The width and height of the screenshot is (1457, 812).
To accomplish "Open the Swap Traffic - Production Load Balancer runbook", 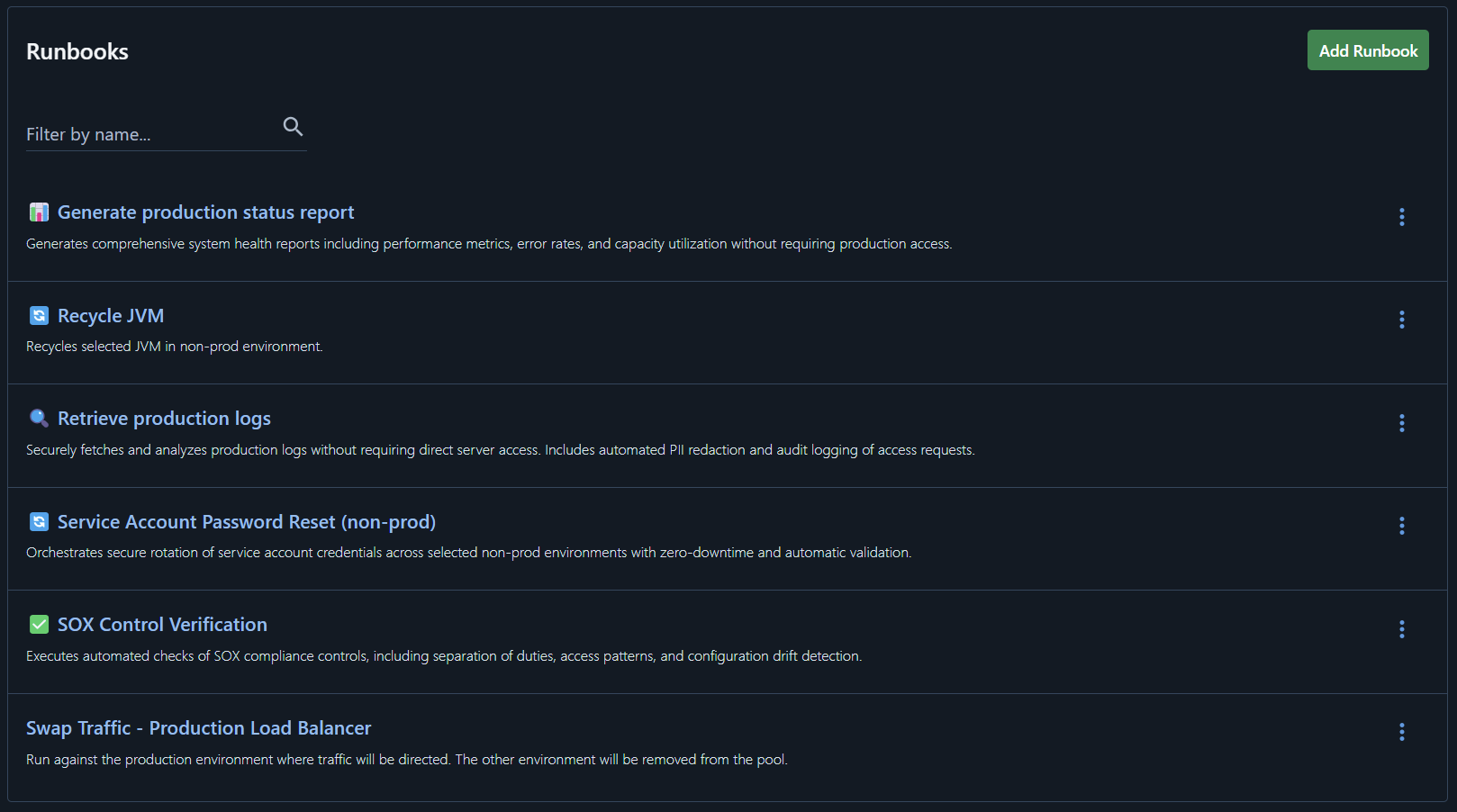I will tap(198, 727).
